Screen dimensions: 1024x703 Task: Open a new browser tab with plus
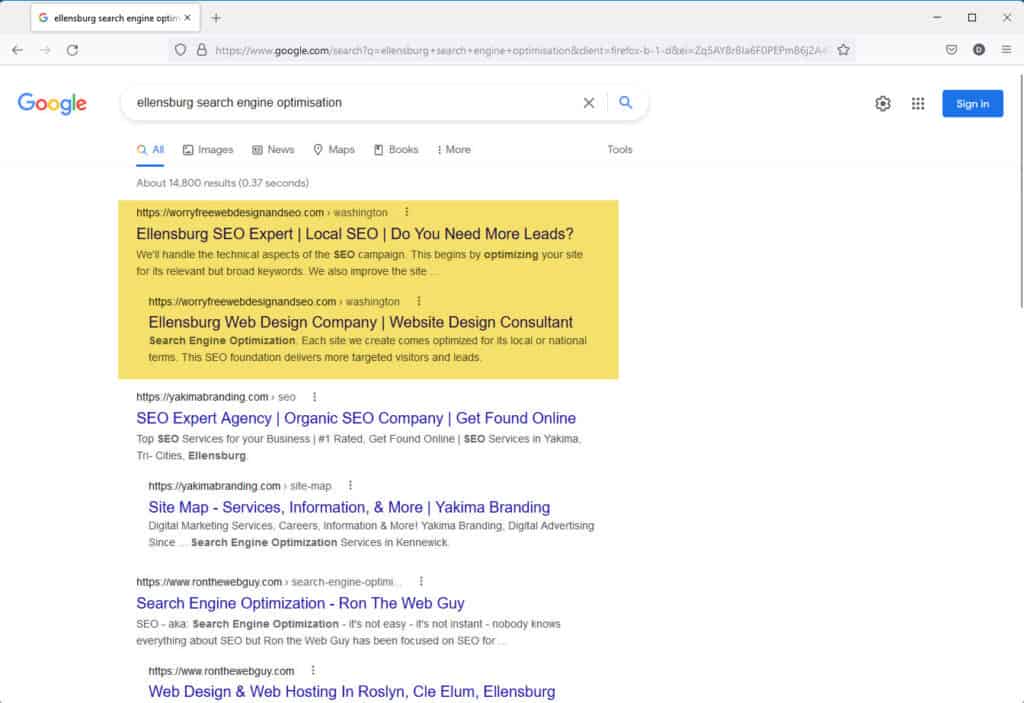click(x=216, y=18)
